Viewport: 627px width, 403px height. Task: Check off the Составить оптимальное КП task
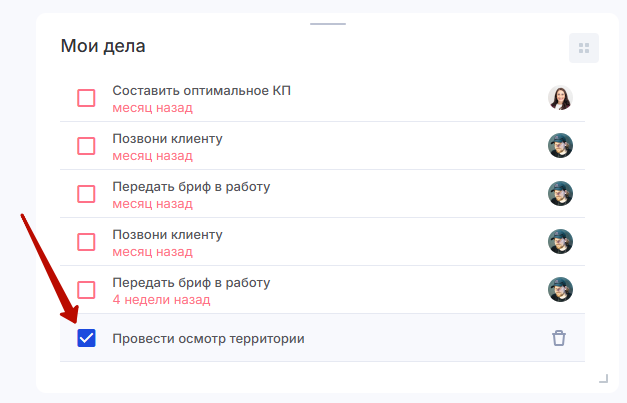(87, 98)
